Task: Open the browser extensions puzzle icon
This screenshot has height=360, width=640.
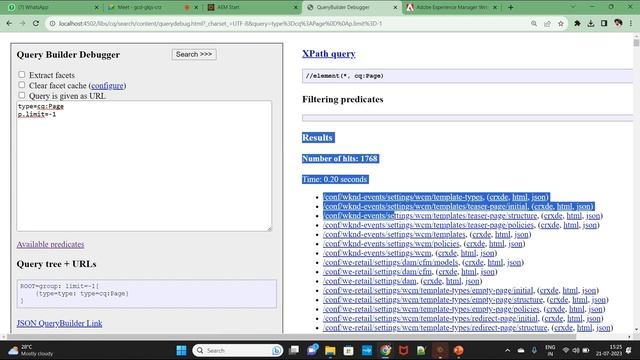Action: coord(577,24)
